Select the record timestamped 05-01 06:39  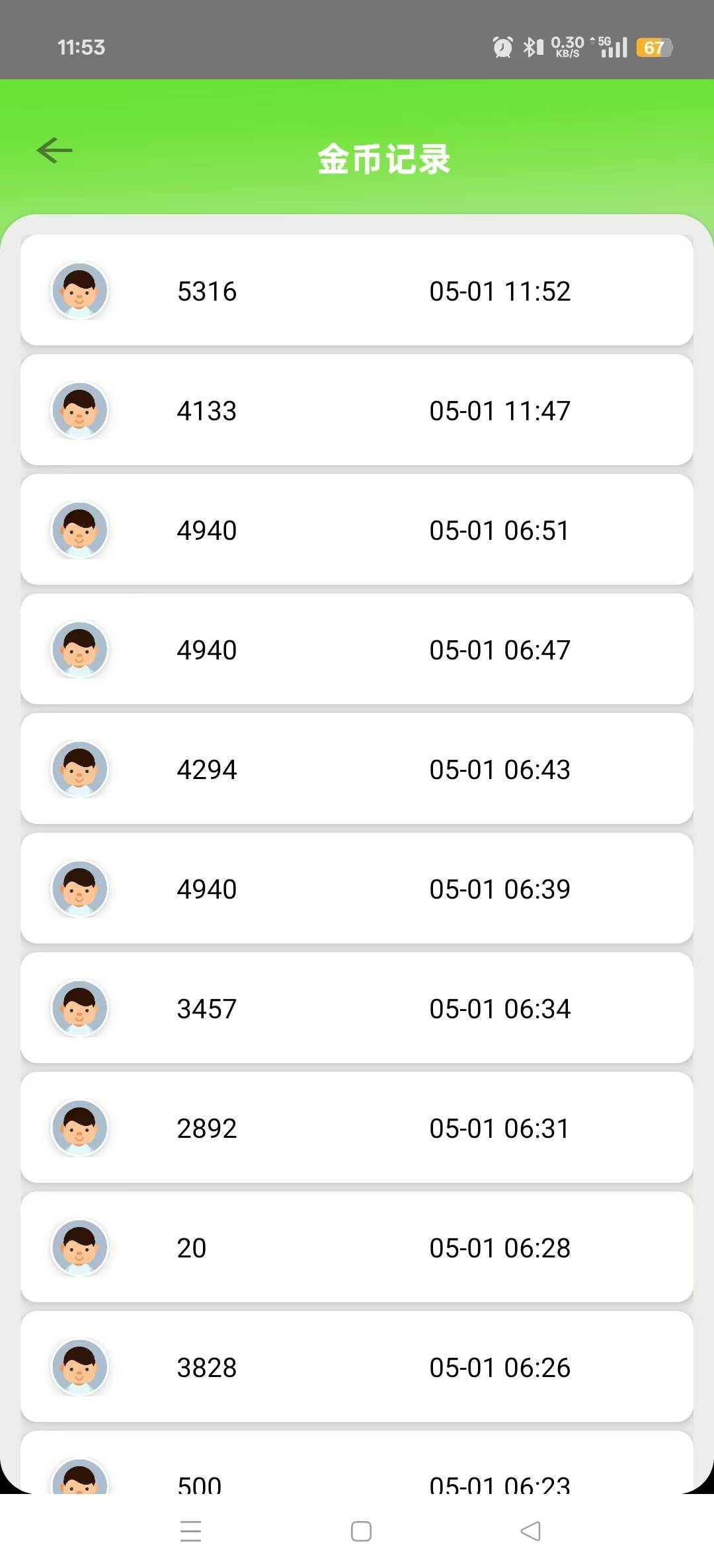click(x=357, y=888)
